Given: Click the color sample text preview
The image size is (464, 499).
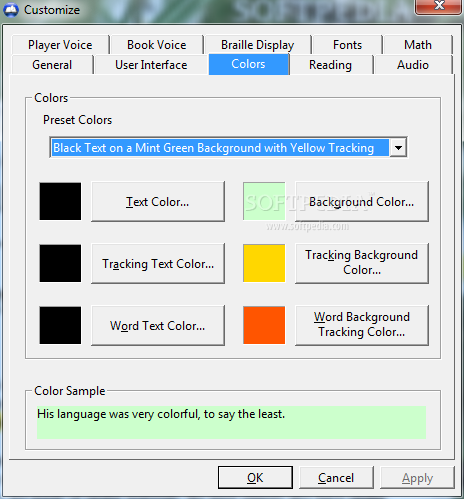Looking at the screenshot, I should tap(231, 422).
